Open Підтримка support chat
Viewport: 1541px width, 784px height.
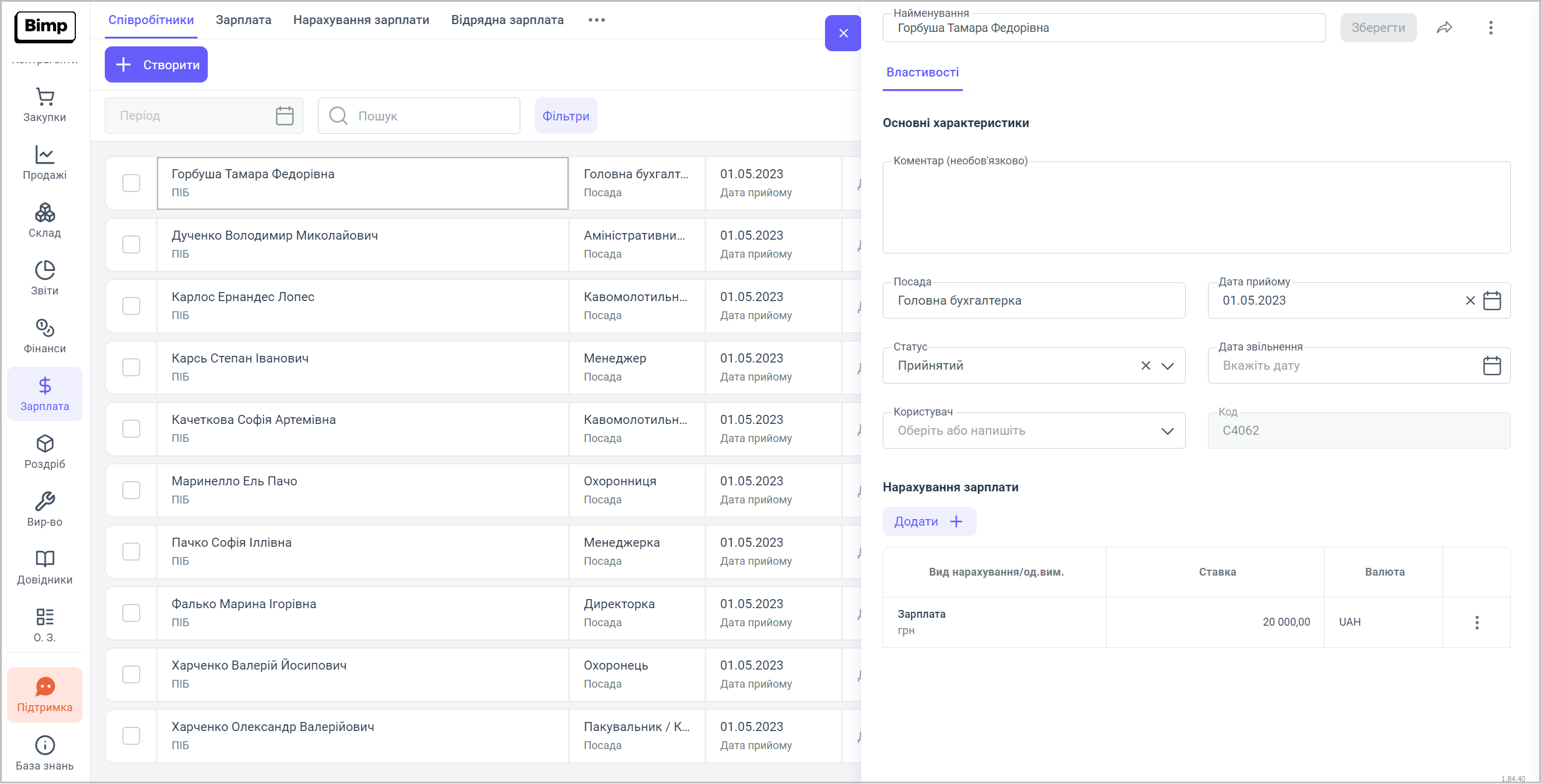(45, 695)
